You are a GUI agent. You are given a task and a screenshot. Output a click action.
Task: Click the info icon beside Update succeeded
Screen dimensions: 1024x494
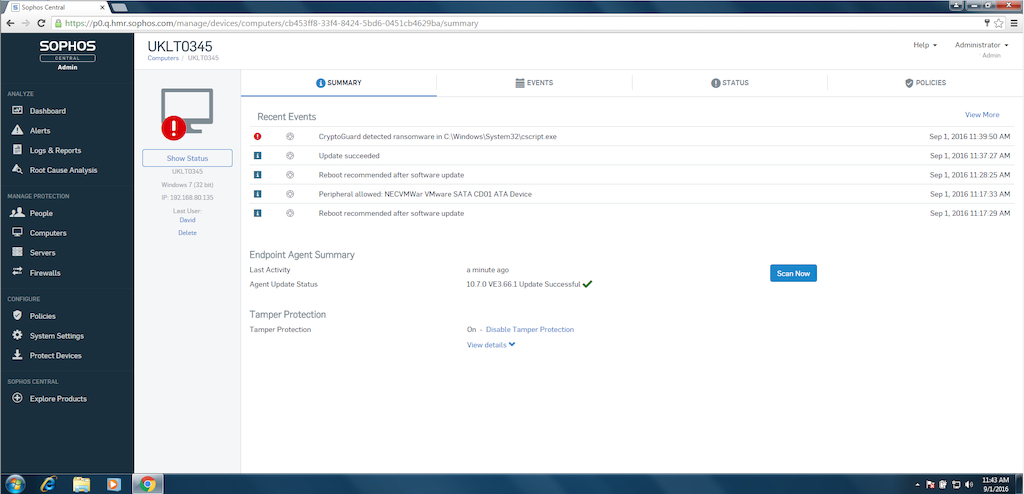[257, 156]
